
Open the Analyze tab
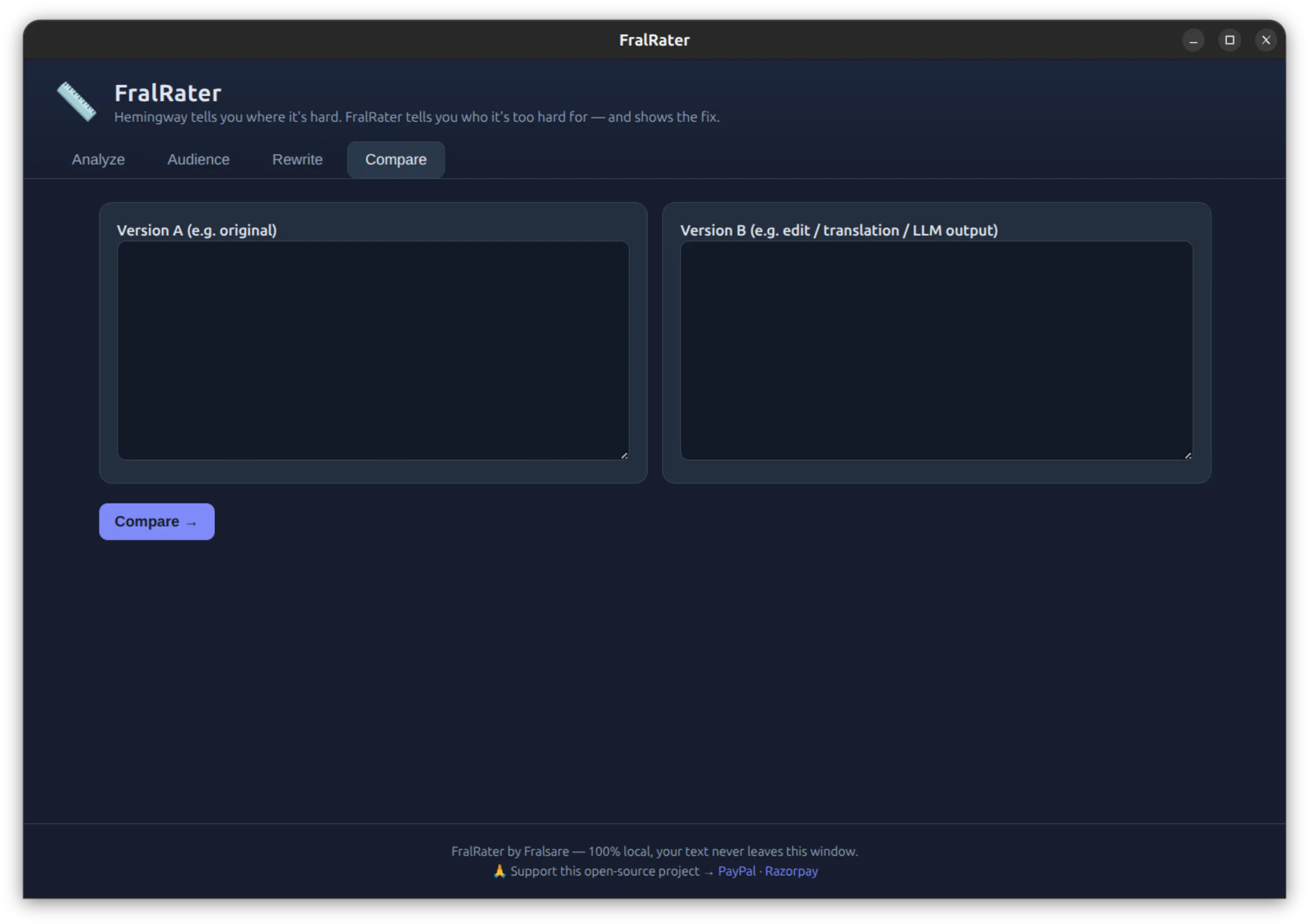tap(98, 159)
